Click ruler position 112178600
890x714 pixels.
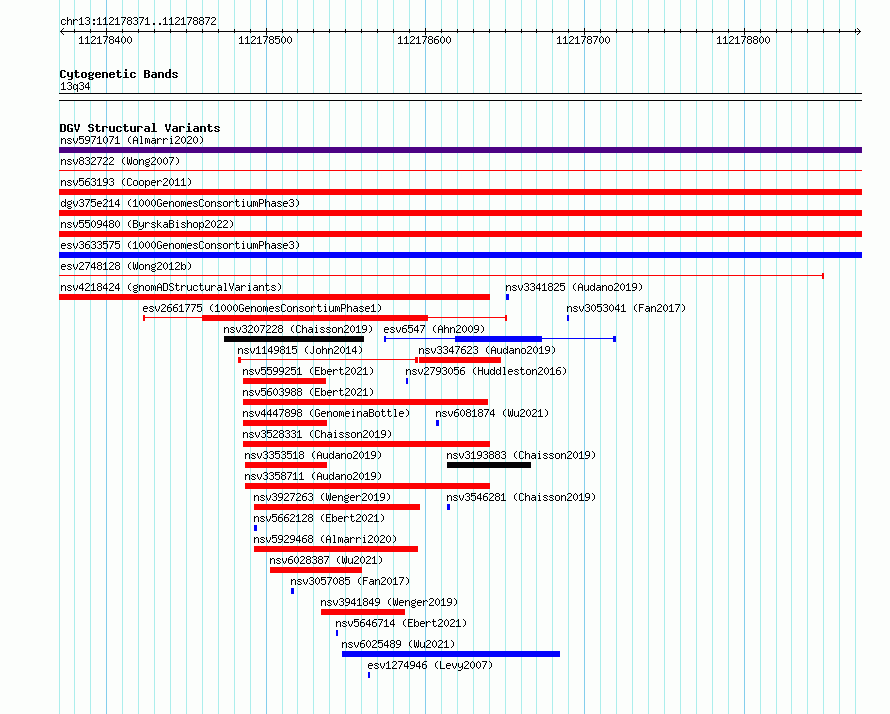pos(425,40)
